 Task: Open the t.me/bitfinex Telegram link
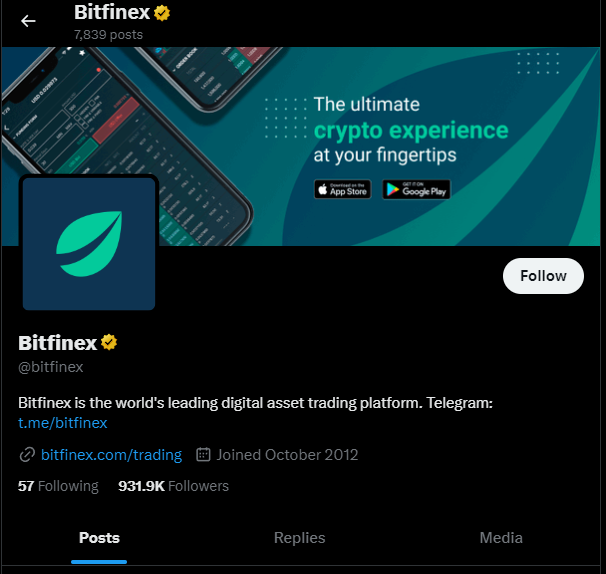(x=63, y=423)
